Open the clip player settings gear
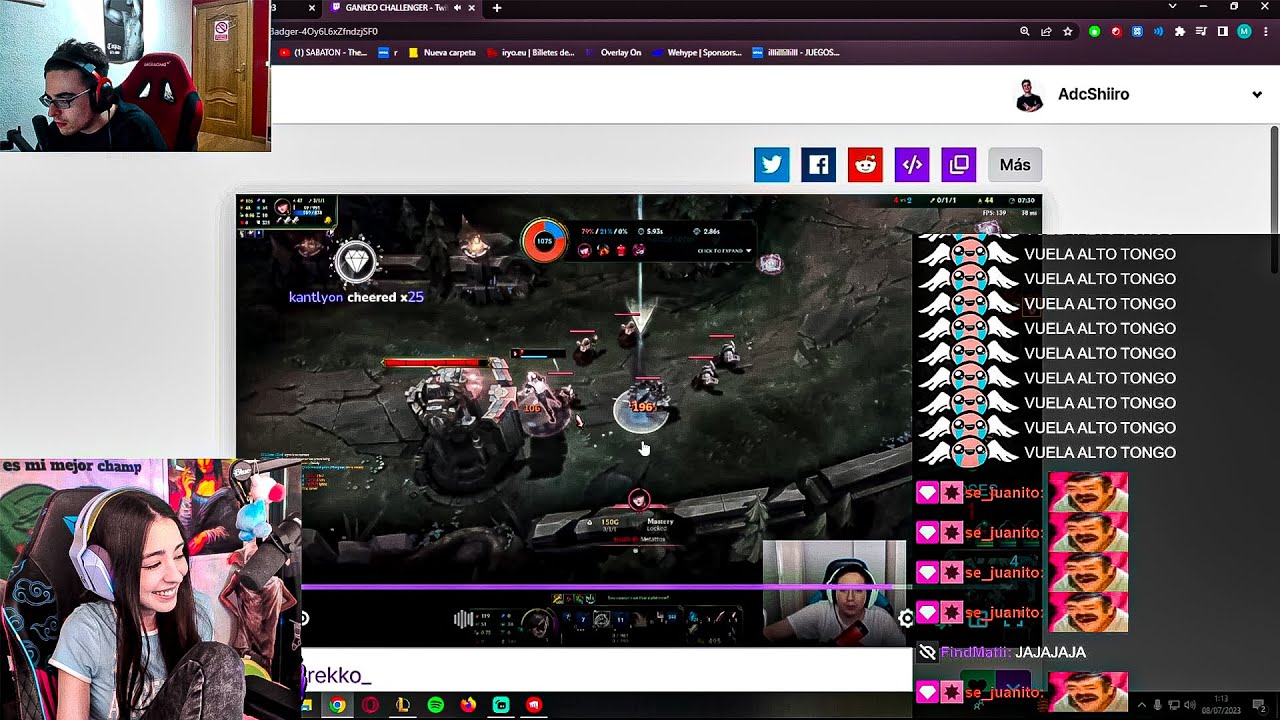The width and height of the screenshot is (1280, 720). [906, 619]
